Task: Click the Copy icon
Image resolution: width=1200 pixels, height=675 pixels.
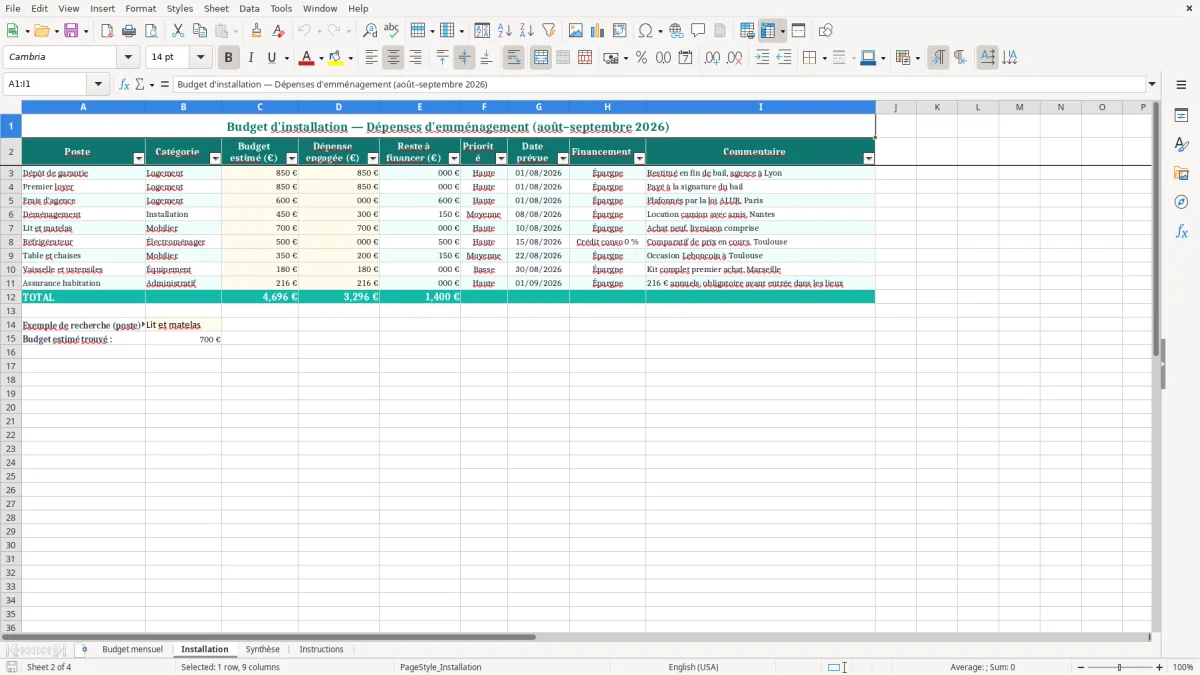Action: click(x=199, y=31)
